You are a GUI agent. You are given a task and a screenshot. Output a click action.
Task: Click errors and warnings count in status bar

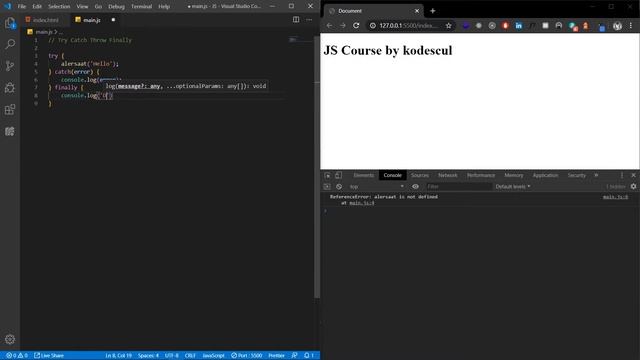[17, 356]
